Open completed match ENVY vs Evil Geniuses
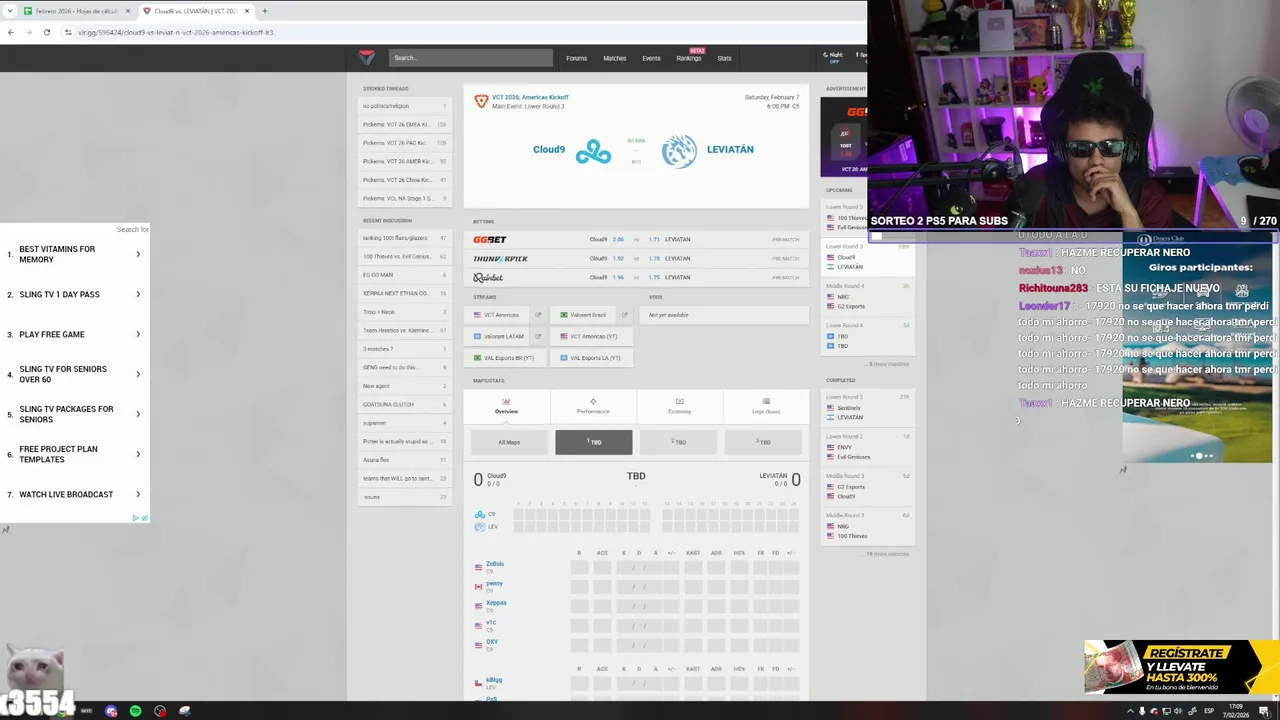1280x720 pixels. 867,447
